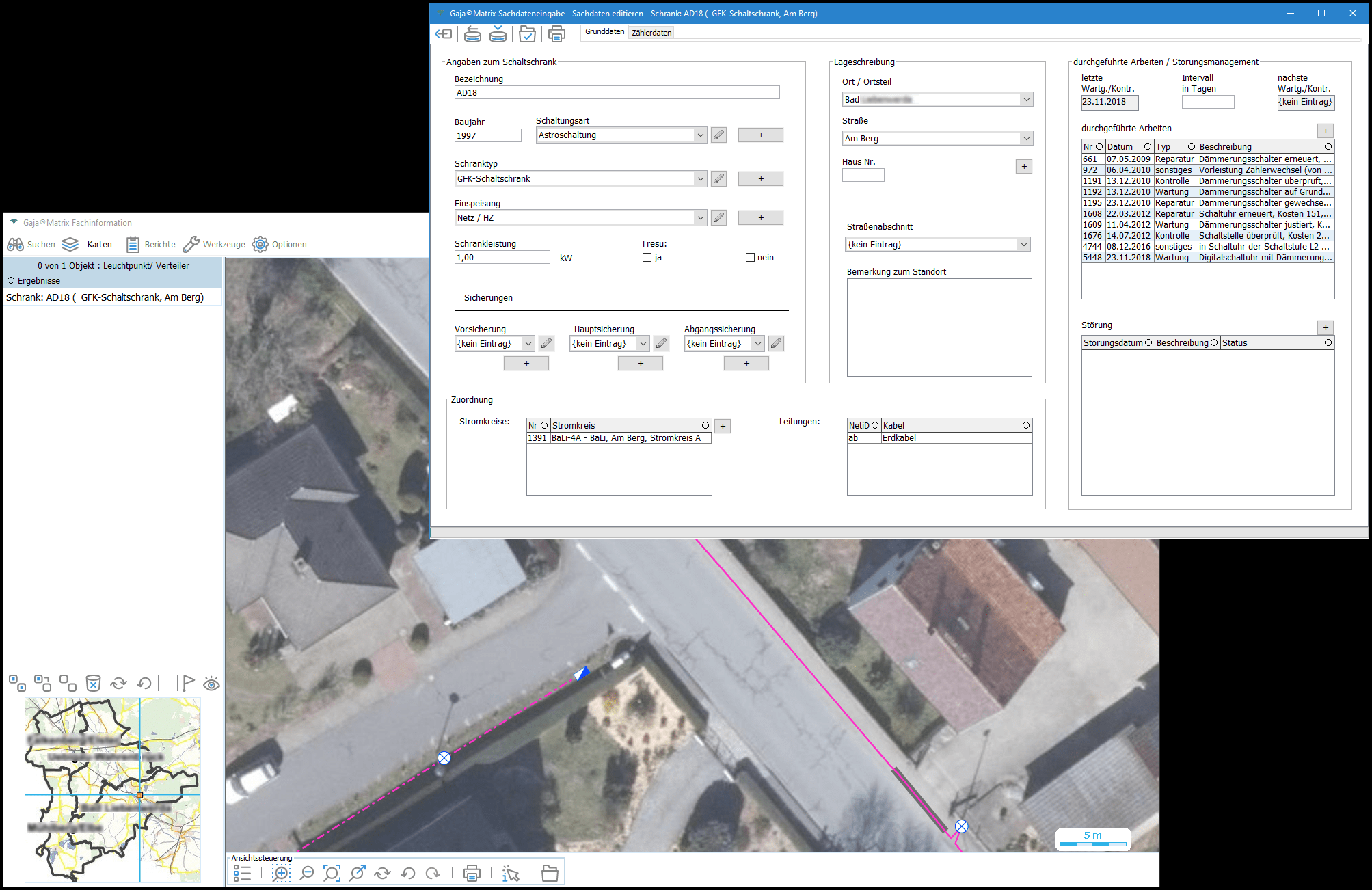Check the Tresu nein checkbox
1372x890 pixels.
coord(750,258)
